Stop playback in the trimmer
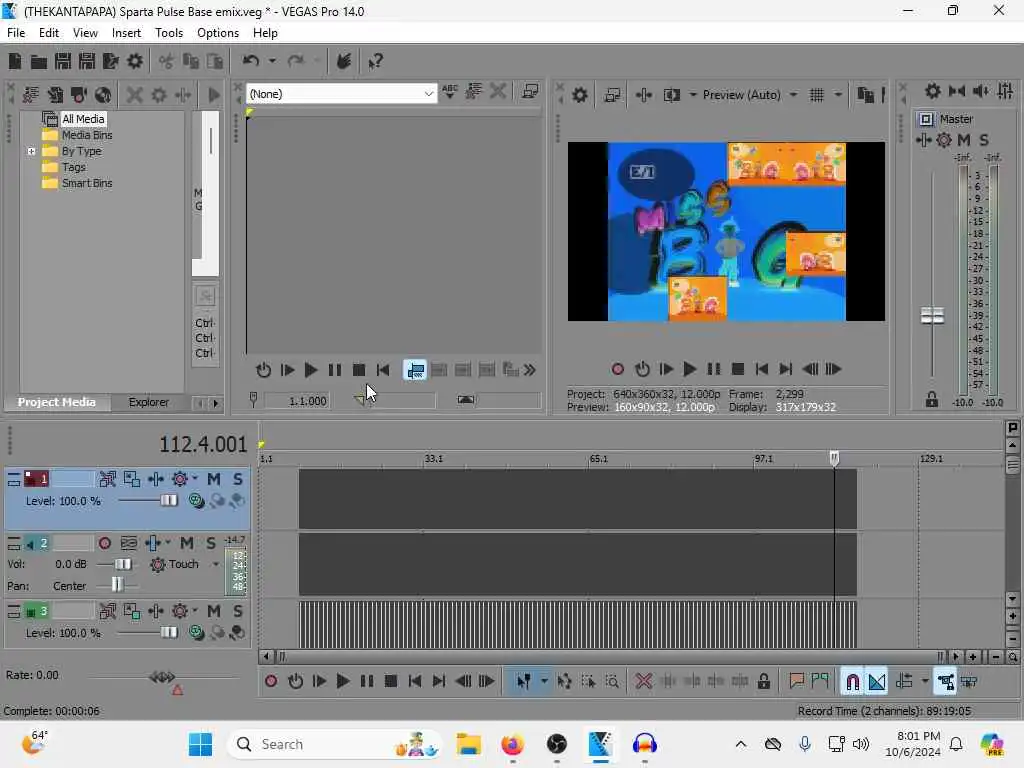Viewport: 1024px width, 768px height. (359, 370)
